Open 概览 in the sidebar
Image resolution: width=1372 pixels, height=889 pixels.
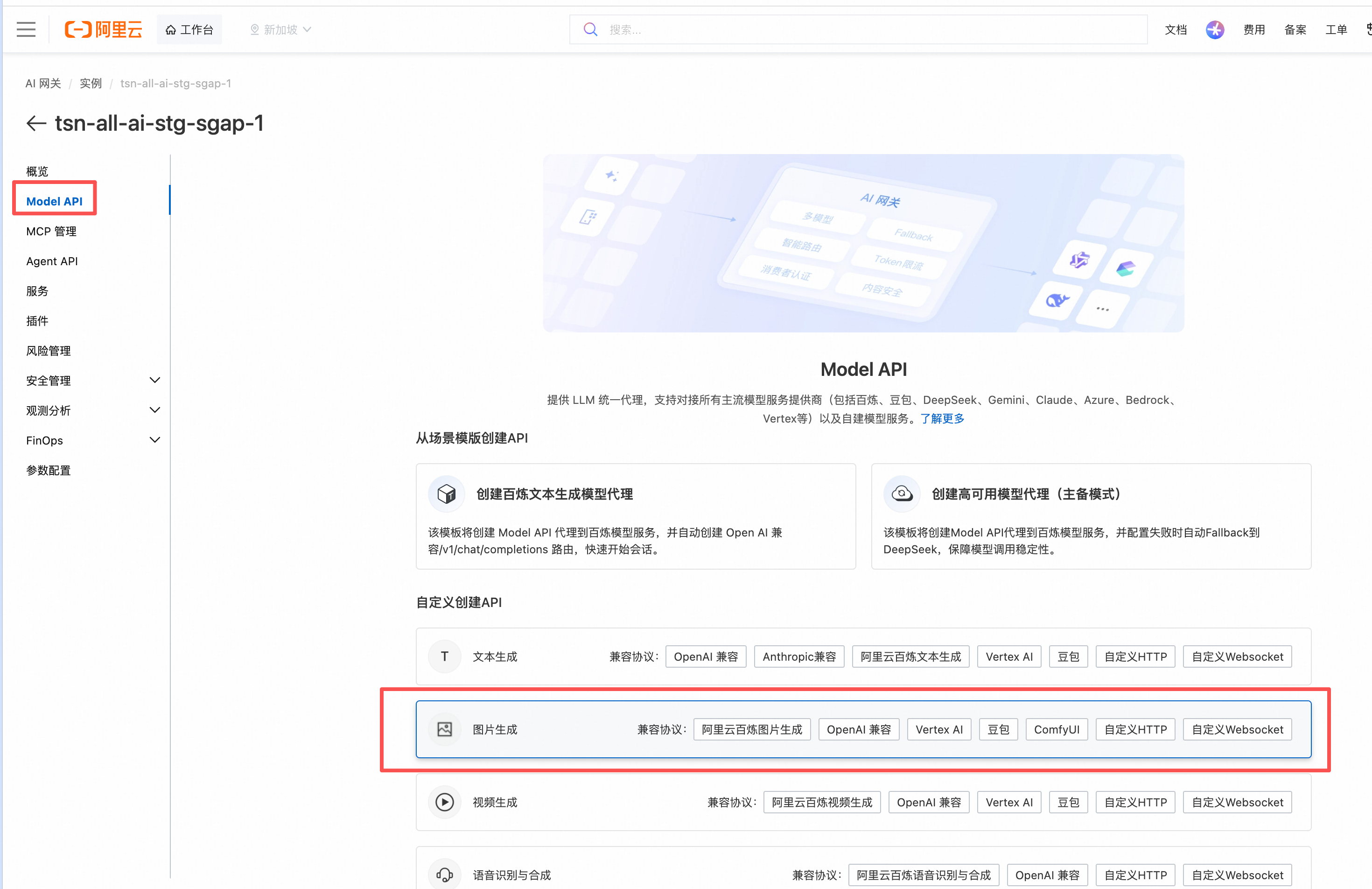(x=37, y=171)
